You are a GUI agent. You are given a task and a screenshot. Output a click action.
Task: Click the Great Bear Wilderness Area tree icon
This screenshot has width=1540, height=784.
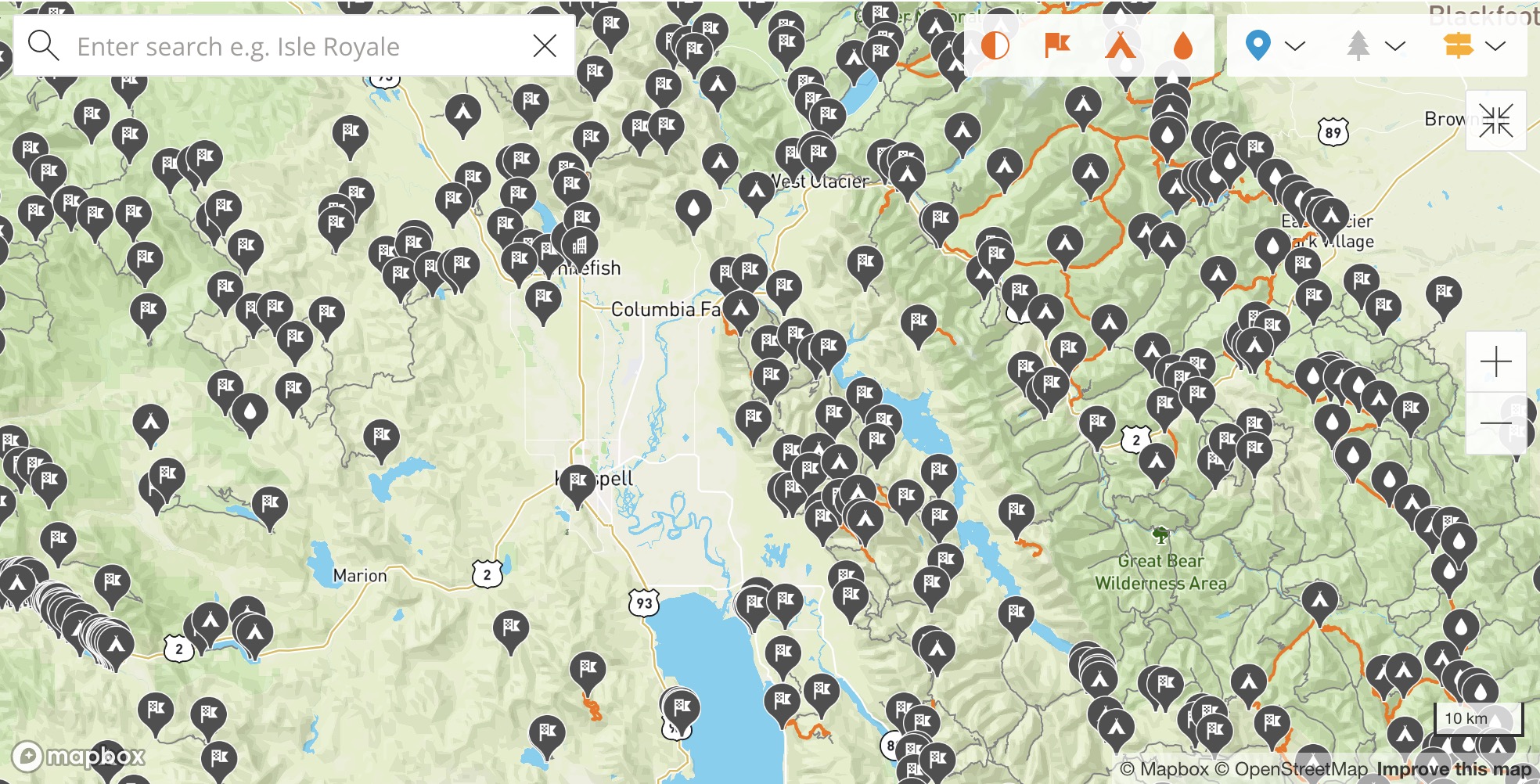tap(1160, 536)
